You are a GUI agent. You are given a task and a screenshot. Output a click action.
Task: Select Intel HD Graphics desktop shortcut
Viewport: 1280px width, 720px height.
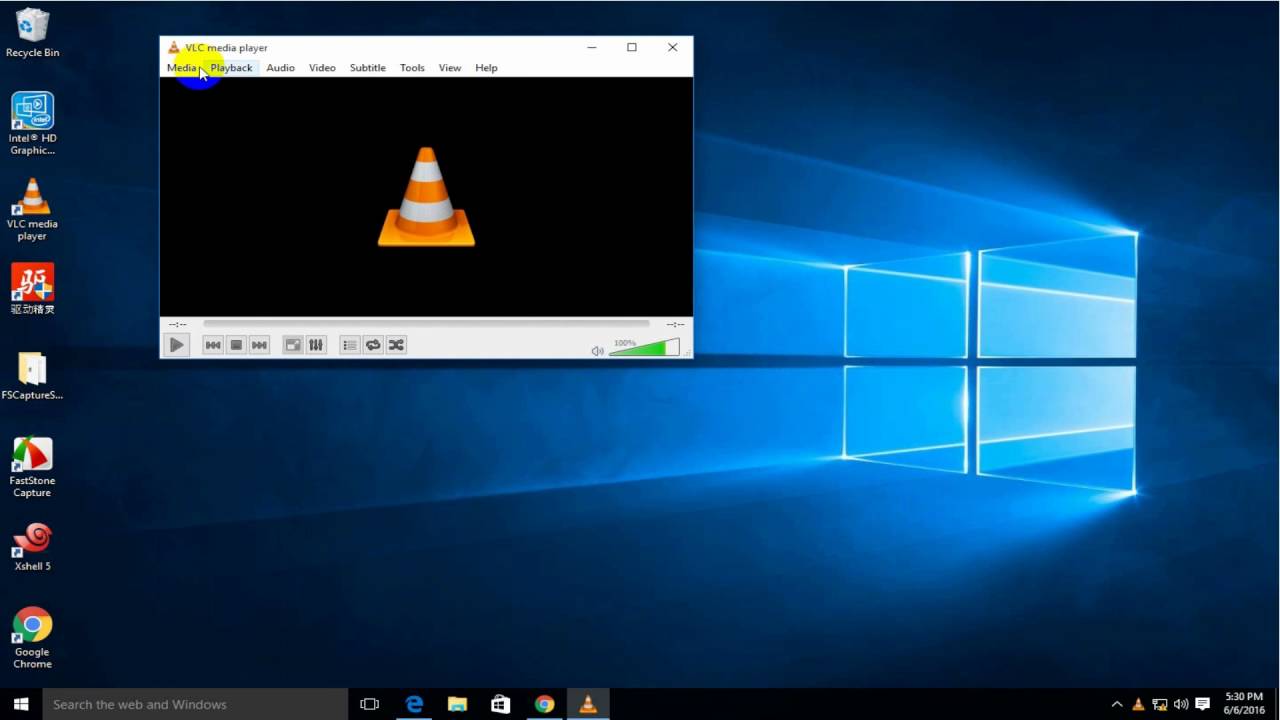(32, 124)
